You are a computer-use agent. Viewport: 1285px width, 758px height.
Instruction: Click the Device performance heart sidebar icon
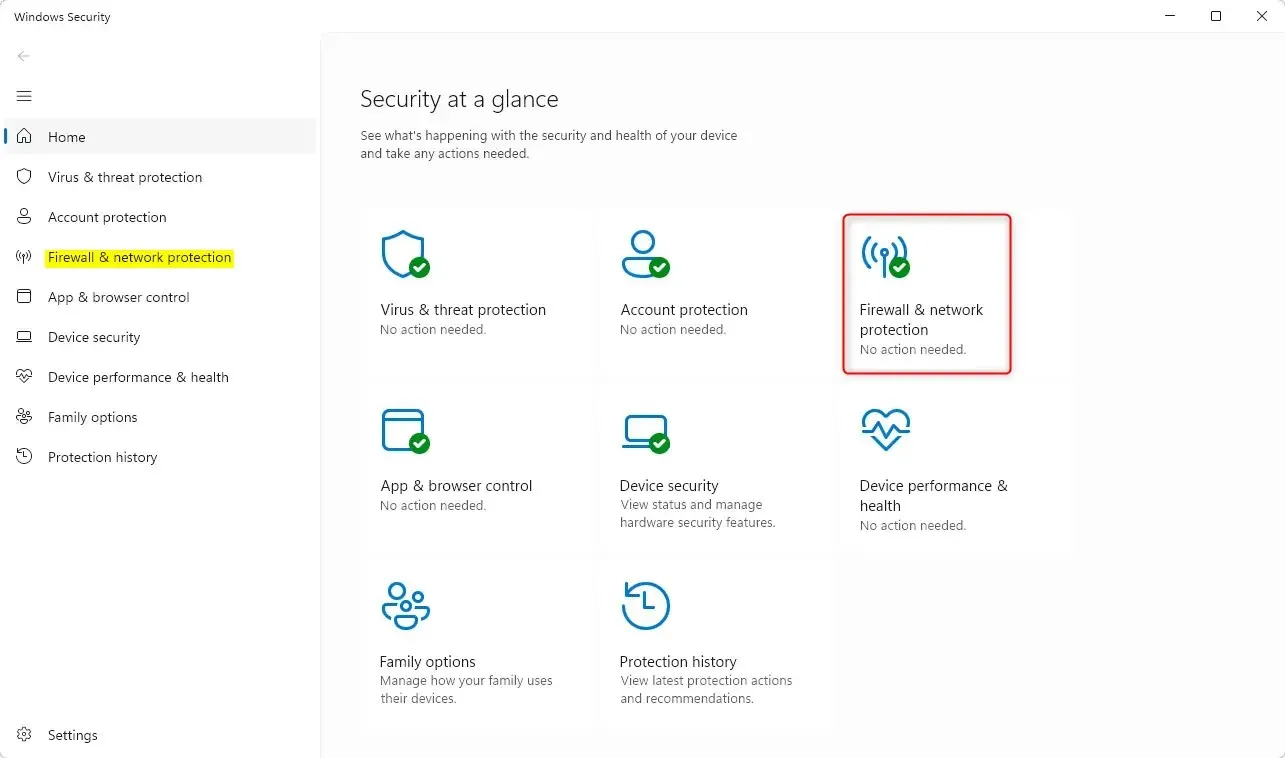click(x=24, y=377)
